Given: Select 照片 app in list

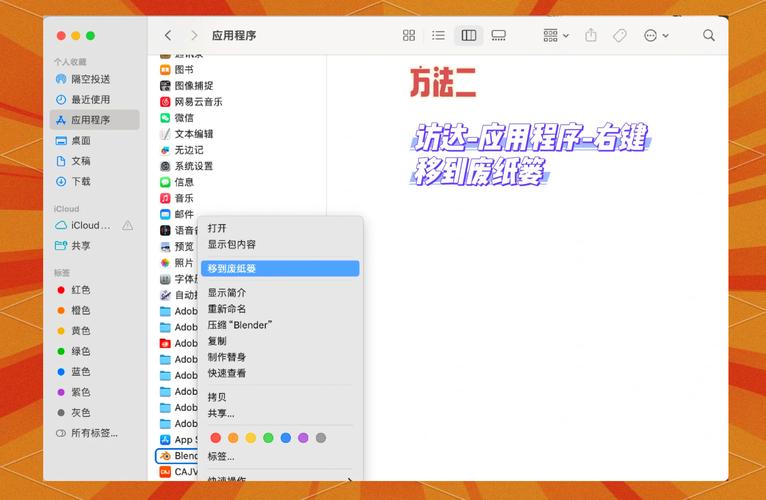Looking at the screenshot, I should click(x=177, y=263).
